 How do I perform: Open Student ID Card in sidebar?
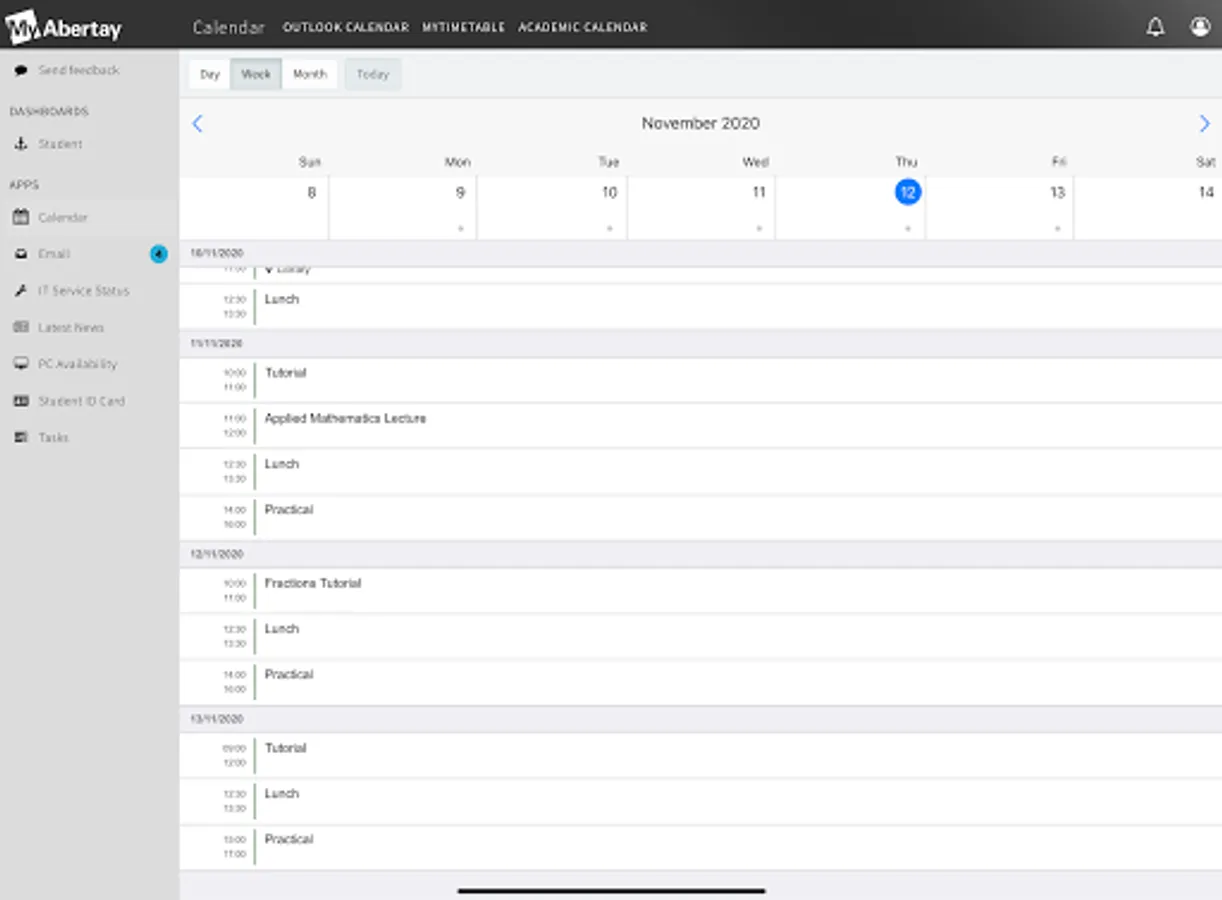pyautogui.click(x=82, y=401)
